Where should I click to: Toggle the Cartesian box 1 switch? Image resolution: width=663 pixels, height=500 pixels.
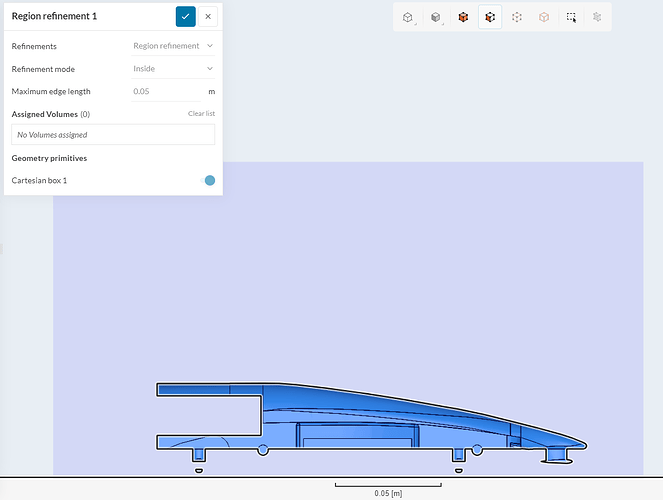point(208,180)
